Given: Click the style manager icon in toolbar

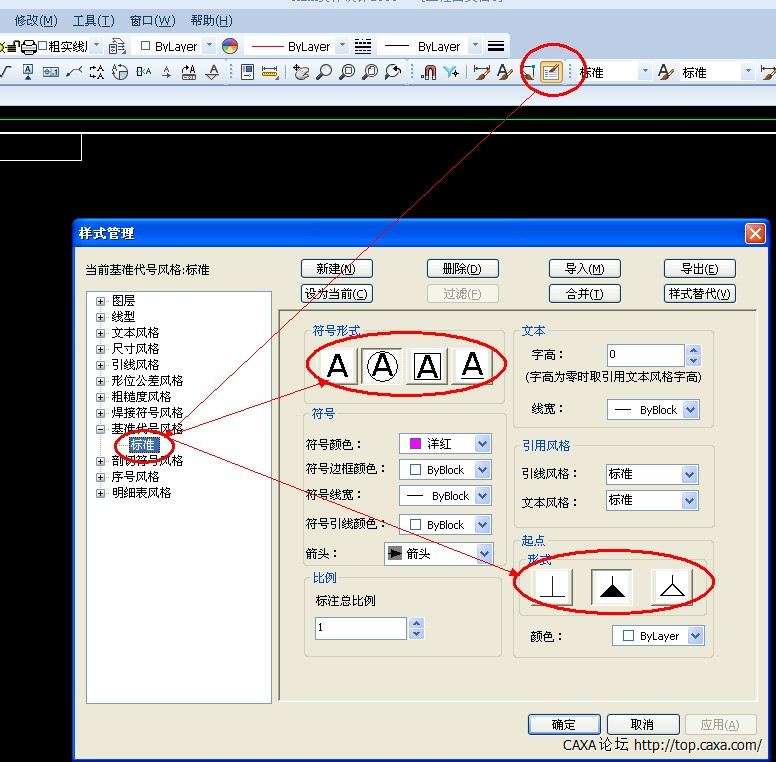Looking at the screenshot, I should pyautogui.click(x=550, y=72).
